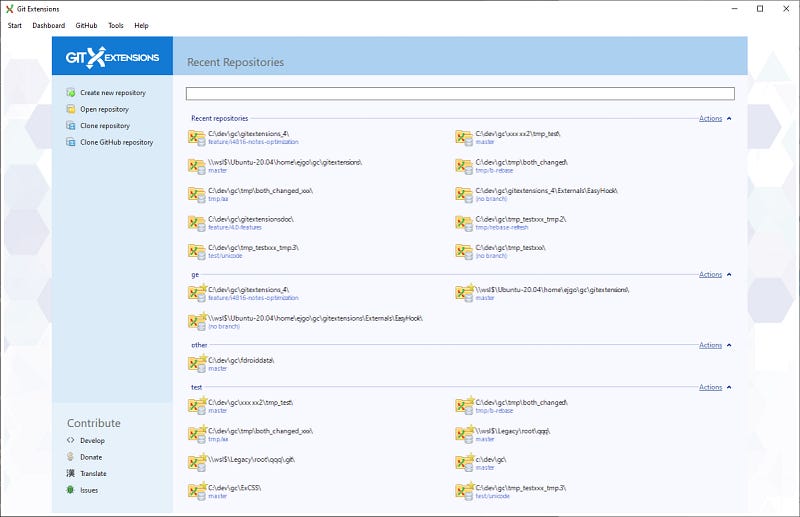Click starred icon for C:\dev\gc\fdroiddata
This screenshot has width=800, height=517.
[197, 364]
